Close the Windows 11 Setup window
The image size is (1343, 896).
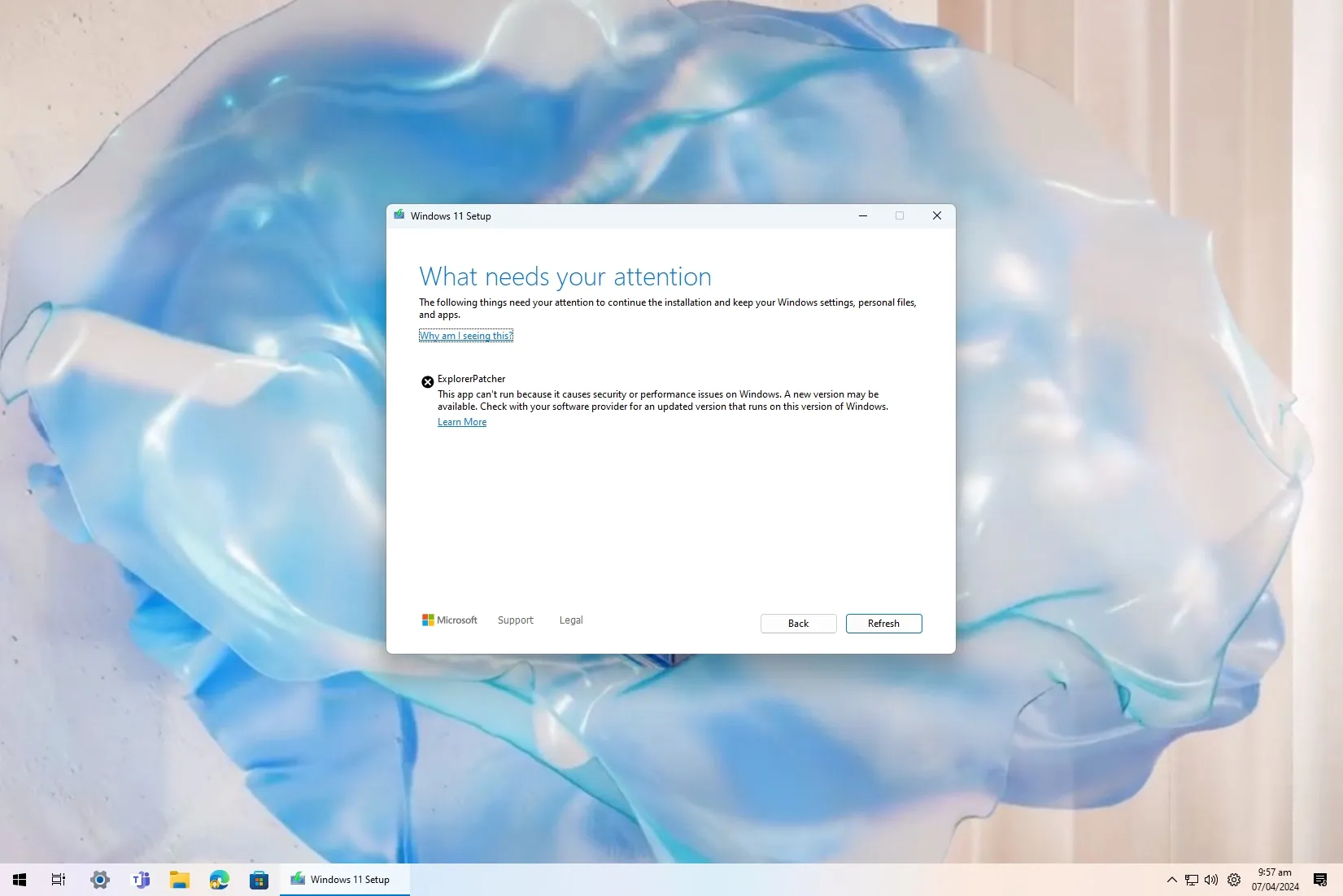pyautogui.click(x=937, y=215)
